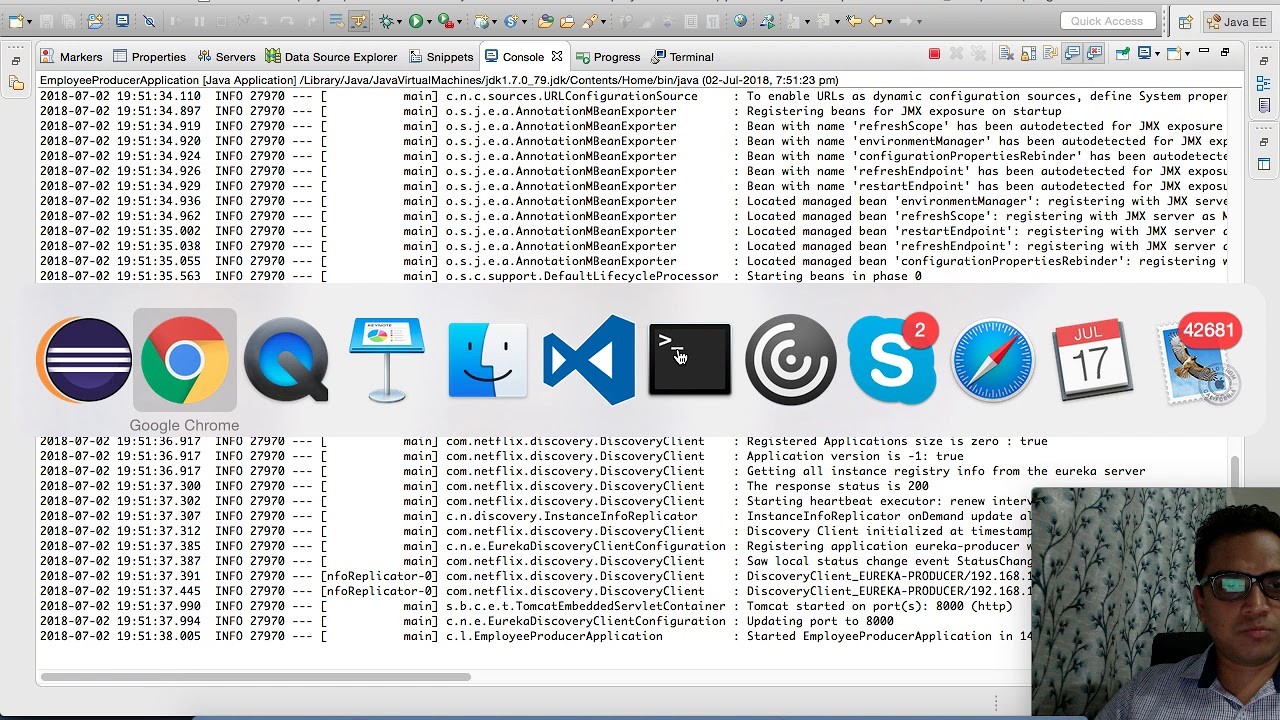
Task: Pin the current console
Action: coord(1122,53)
